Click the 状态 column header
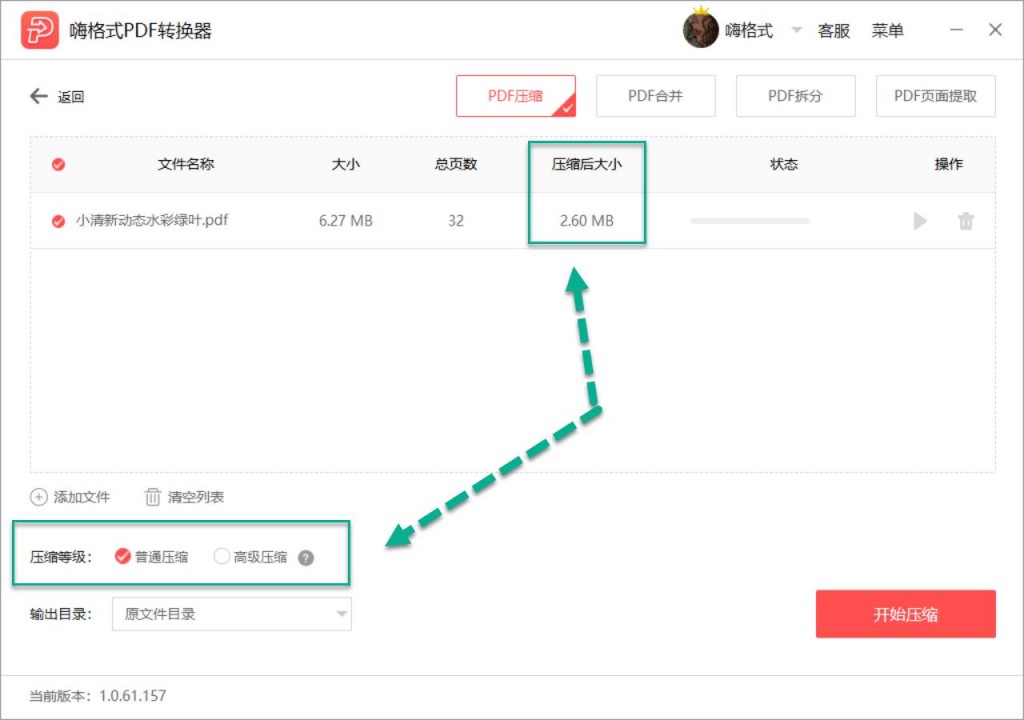Screen dimensions: 1024x720 784,164
